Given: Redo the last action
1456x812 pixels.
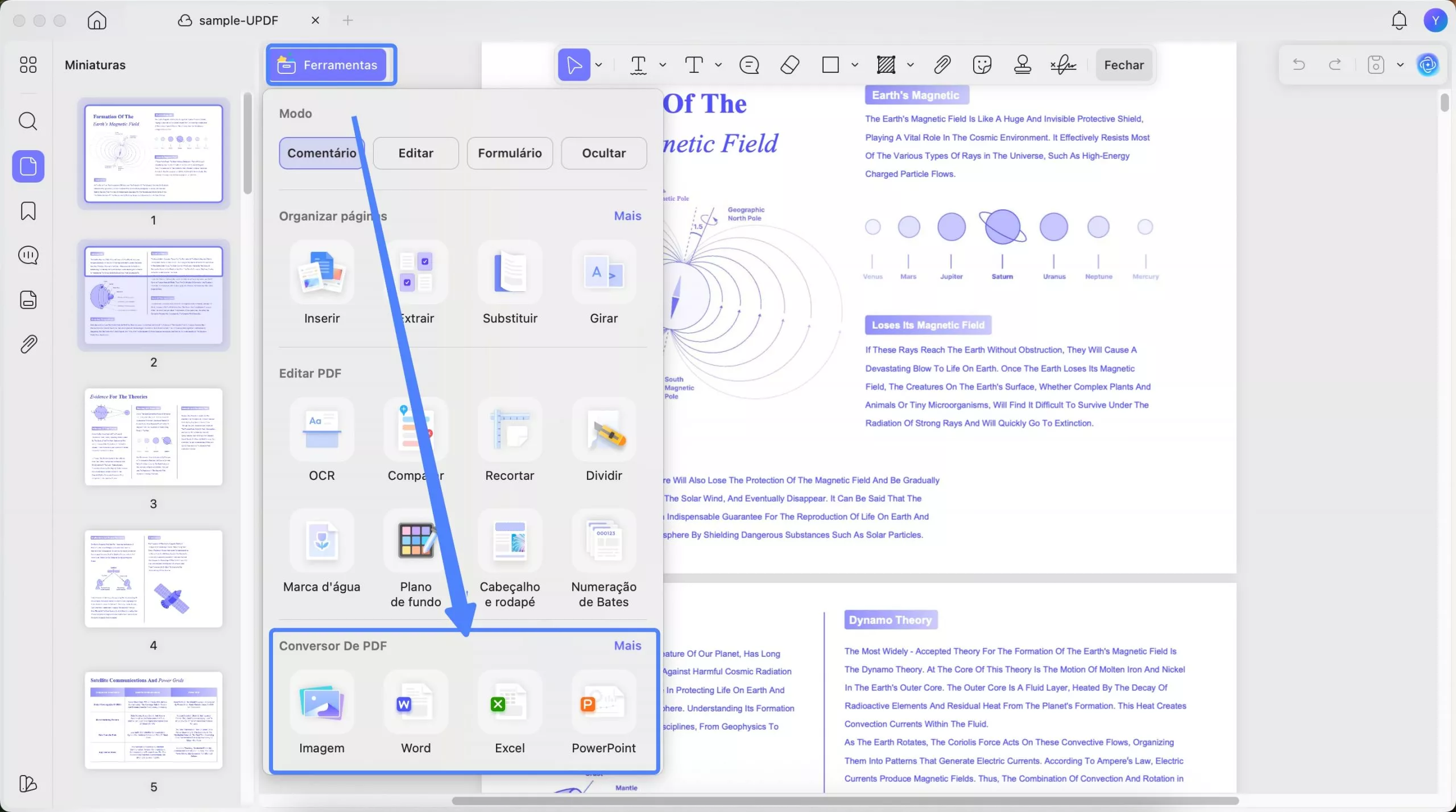Looking at the screenshot, I should coord(1335,65).
